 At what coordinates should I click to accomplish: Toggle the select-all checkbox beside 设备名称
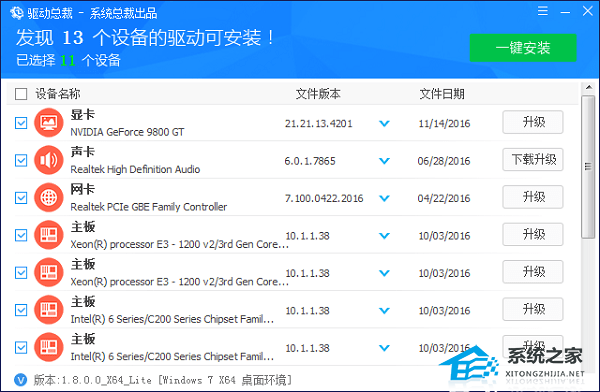point(21,94)
